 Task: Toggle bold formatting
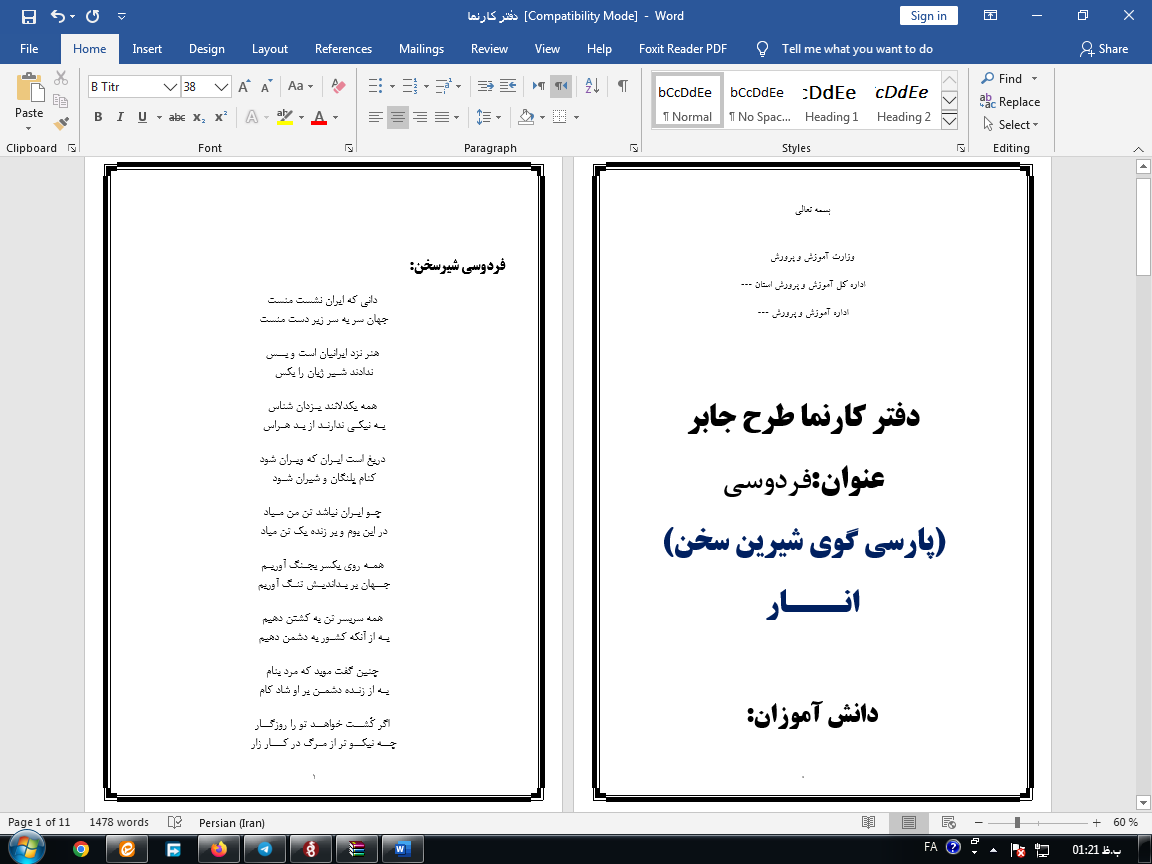click(98, 117)
